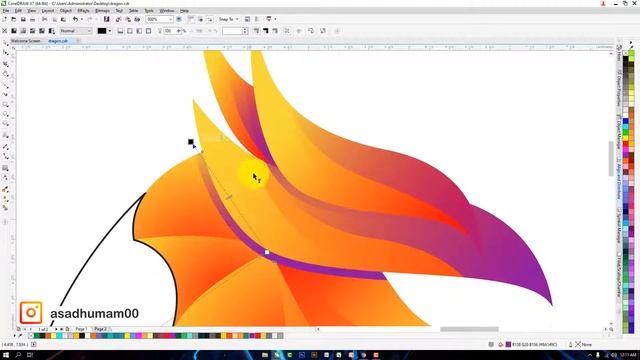The height and width of the screenshot is (360, 640).
Task: Click the Page 1 tab
Action: click(x=81, y=329)
